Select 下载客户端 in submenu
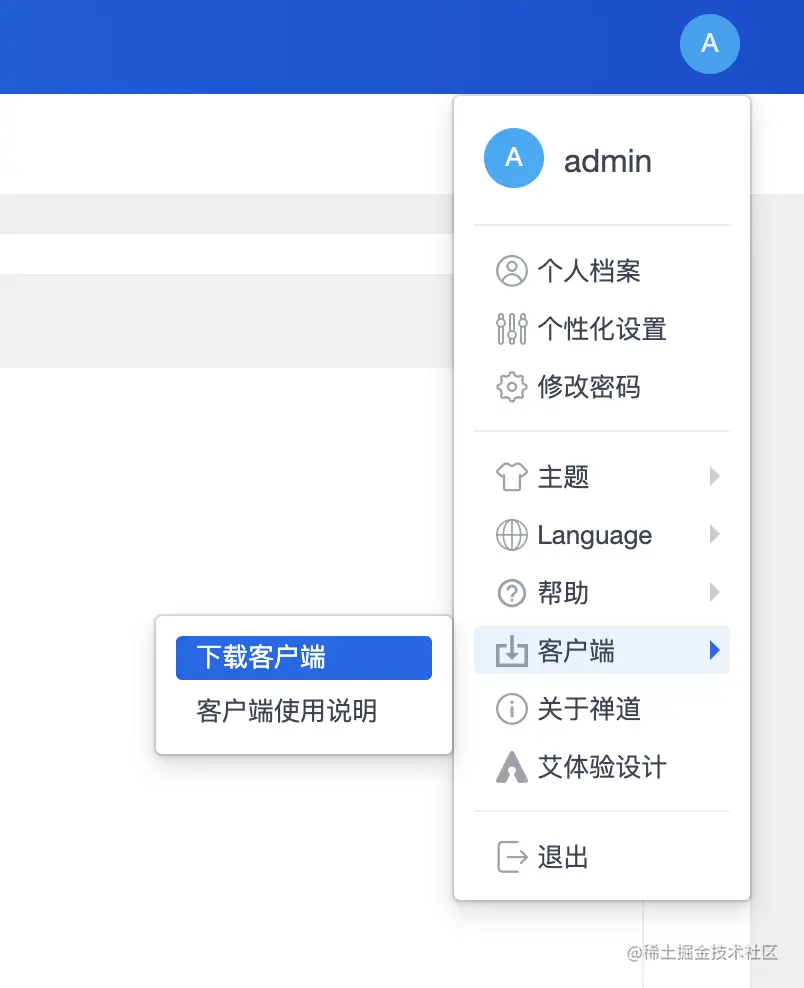Image resolution: width=804 pixels, height=988 pixels. (x=304, y=658)
